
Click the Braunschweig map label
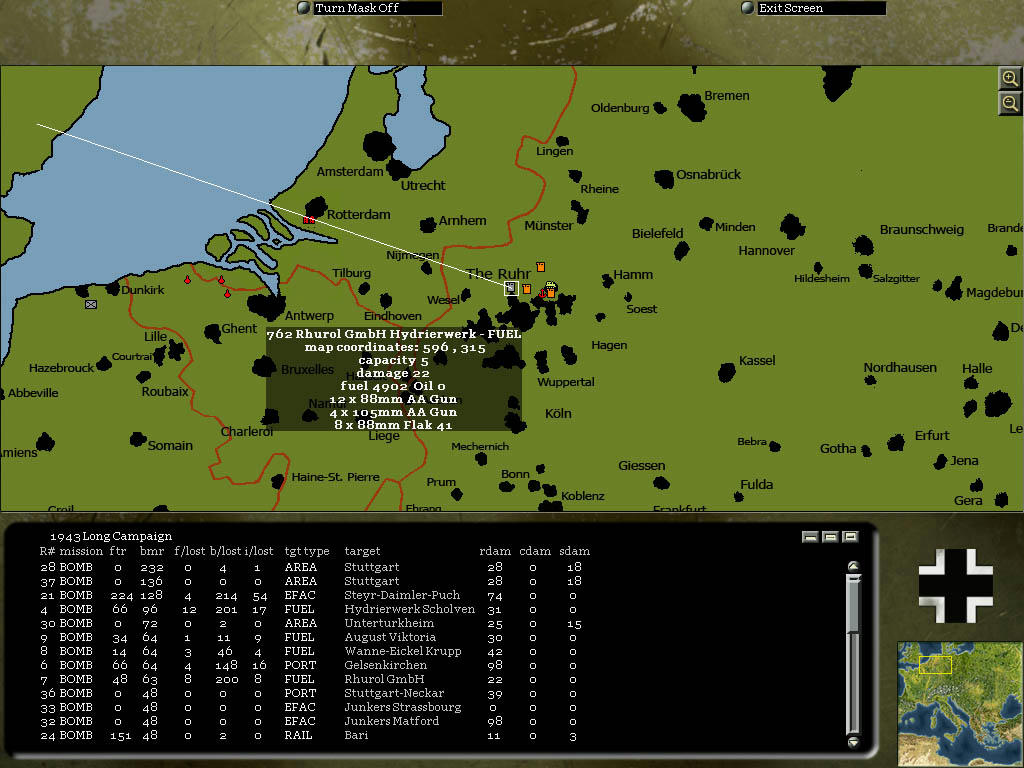tap(921, 230)
